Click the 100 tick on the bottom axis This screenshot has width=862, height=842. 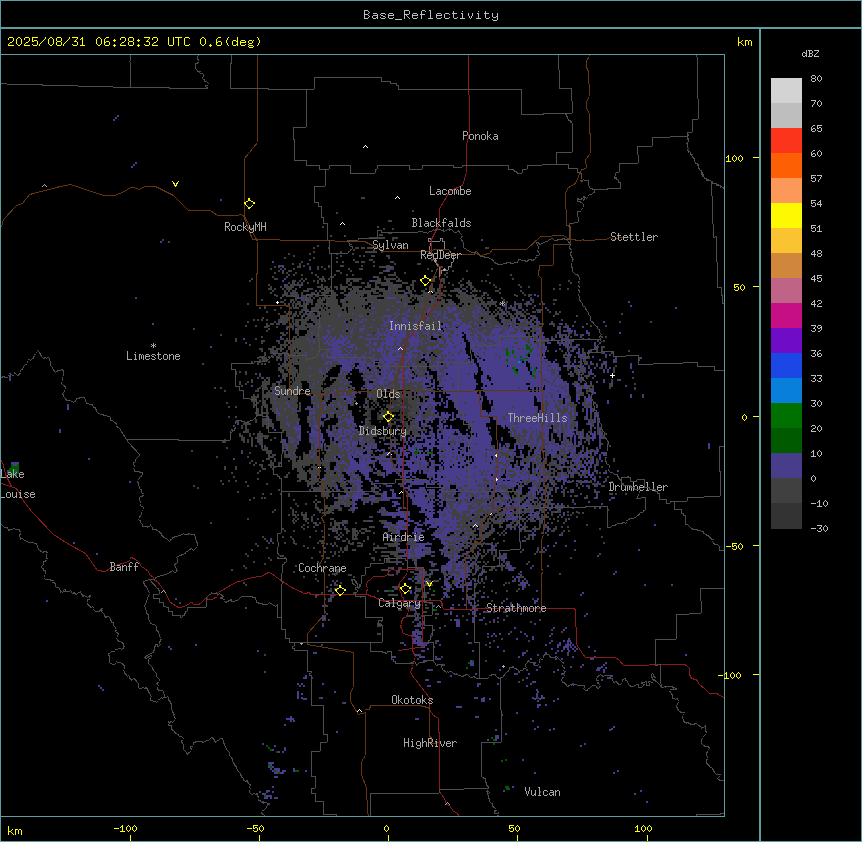point(643,828)
